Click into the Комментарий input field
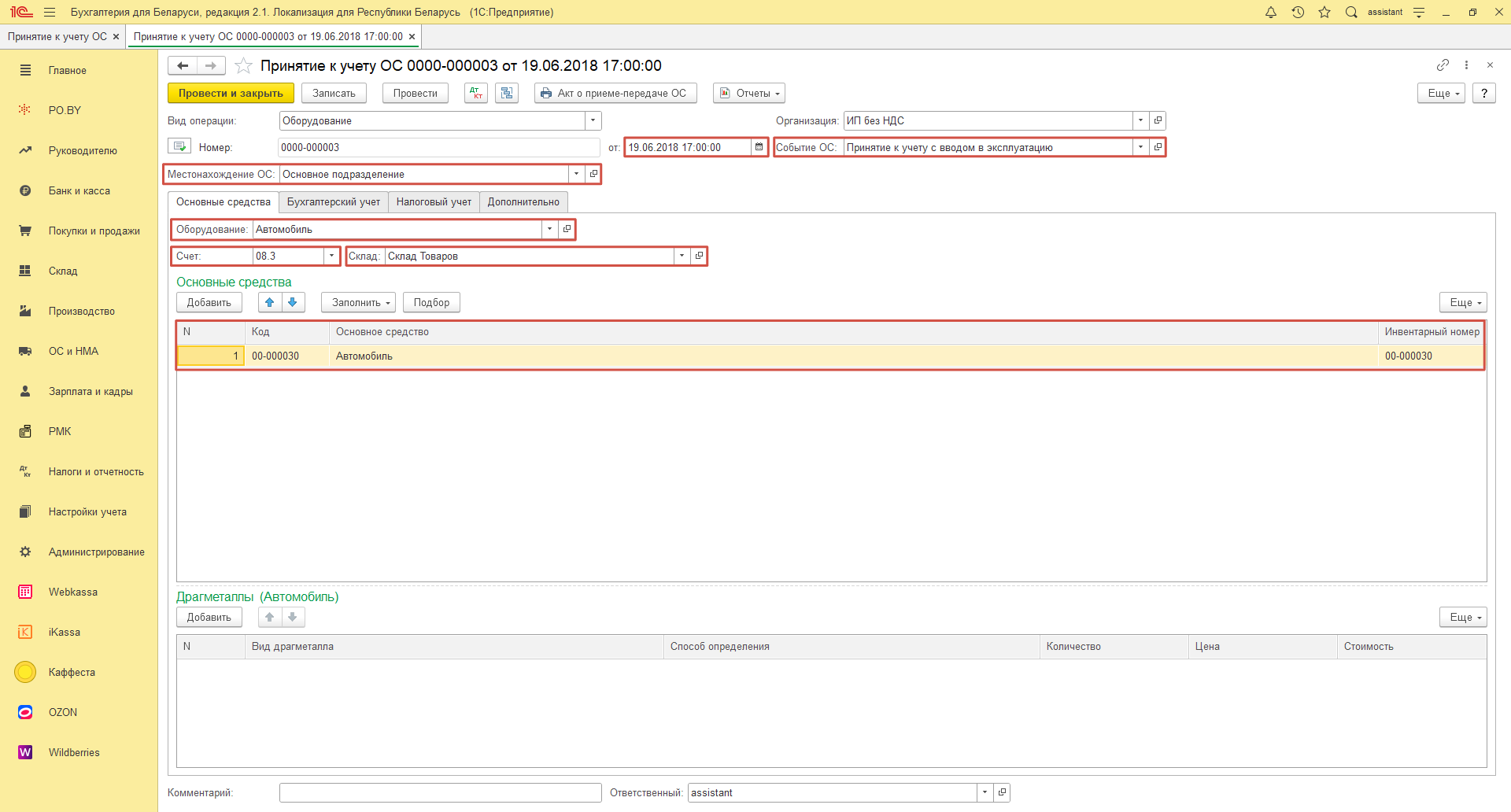 [x=440, y=792]
